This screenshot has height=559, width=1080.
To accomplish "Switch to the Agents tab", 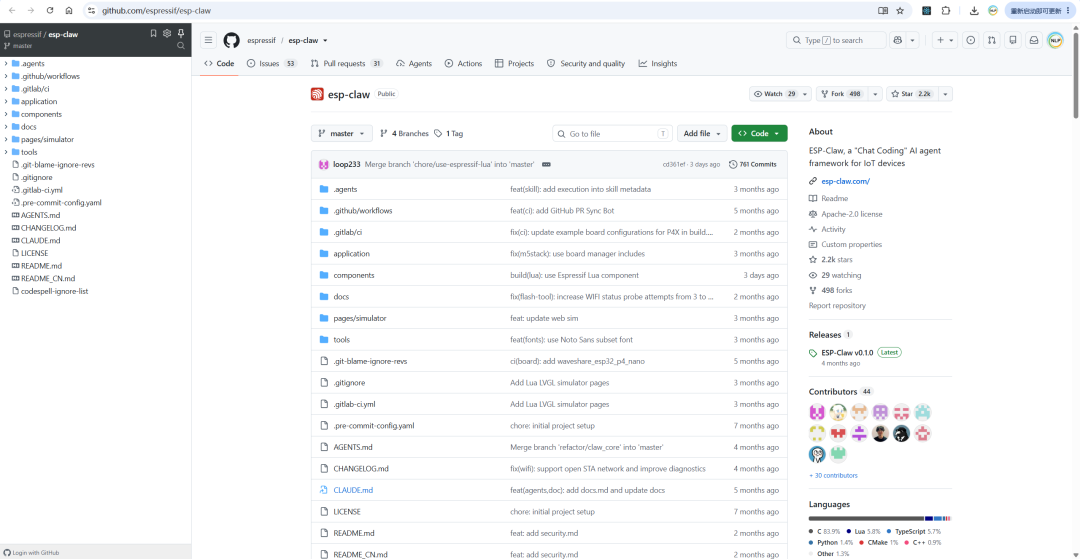I will click(x=414, y=63).
